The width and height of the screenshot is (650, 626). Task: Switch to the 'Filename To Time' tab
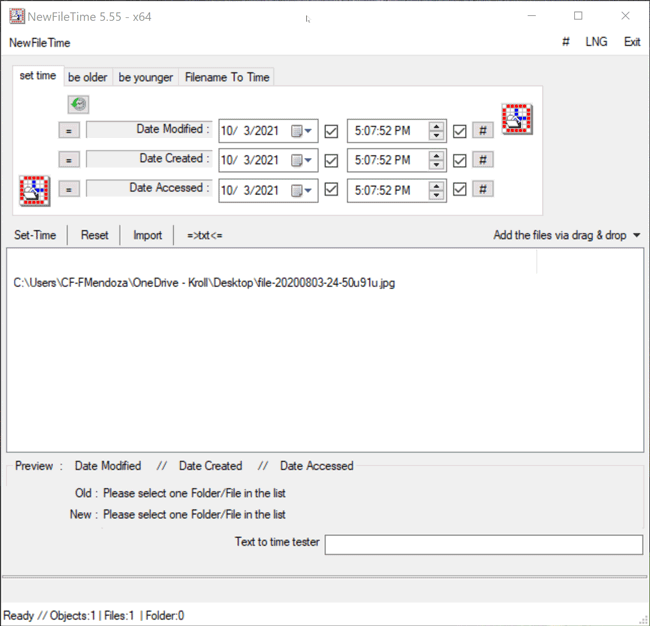tap(227, 77)
